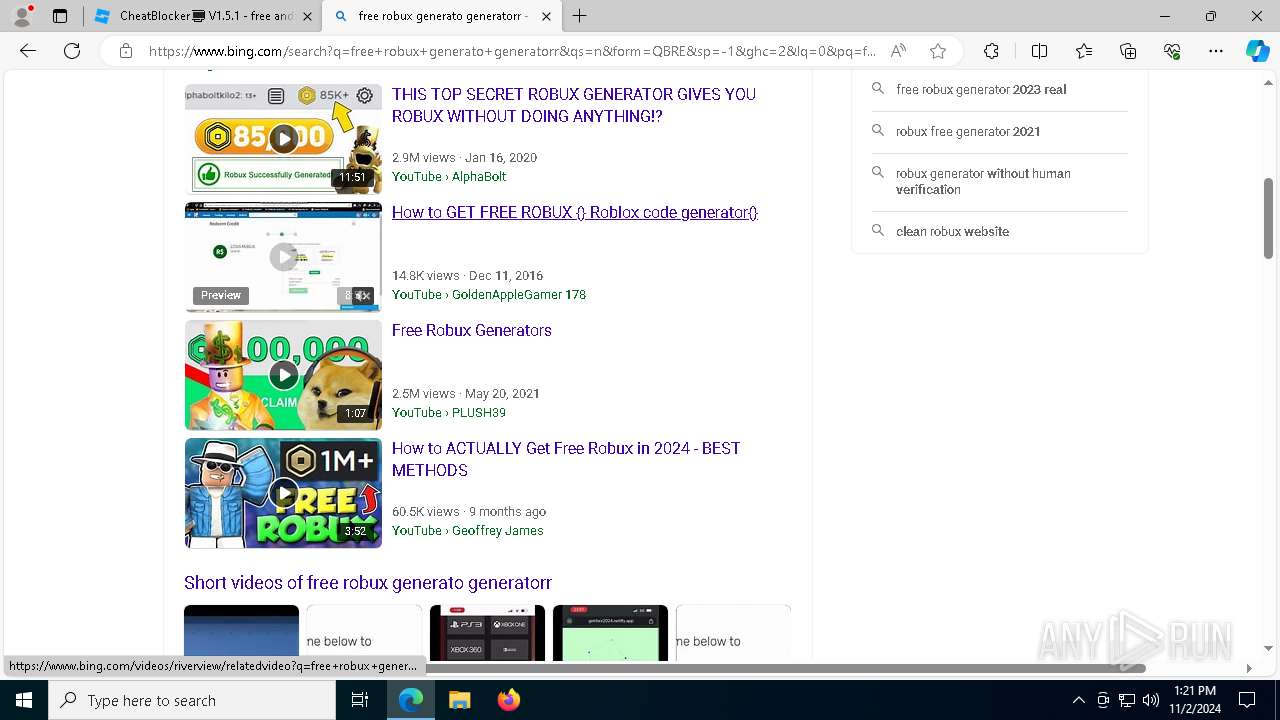Open a new browser tab
1280x720 pixels.
click(579, 16)
